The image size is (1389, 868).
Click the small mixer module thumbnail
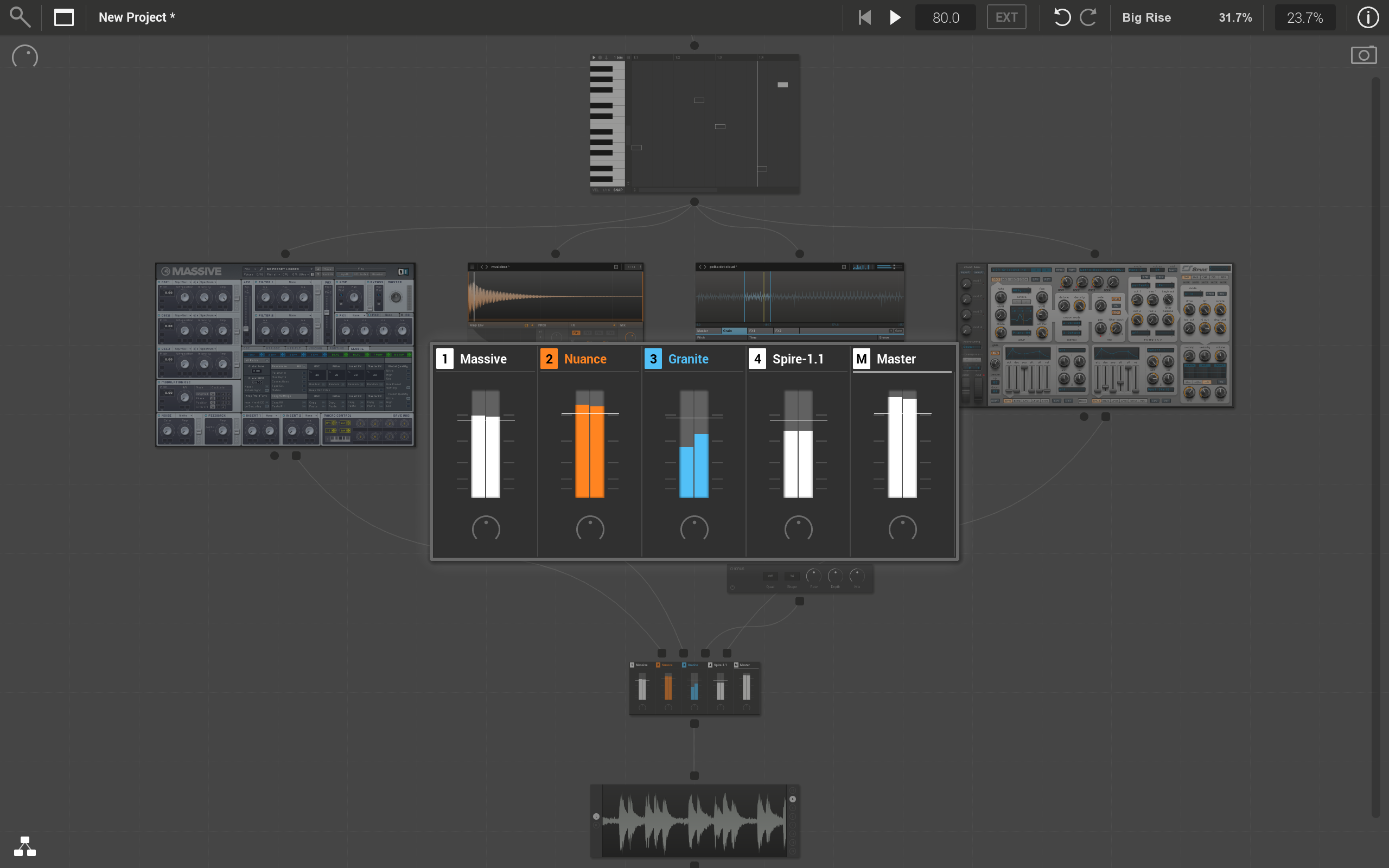click(x=694, y=688)
